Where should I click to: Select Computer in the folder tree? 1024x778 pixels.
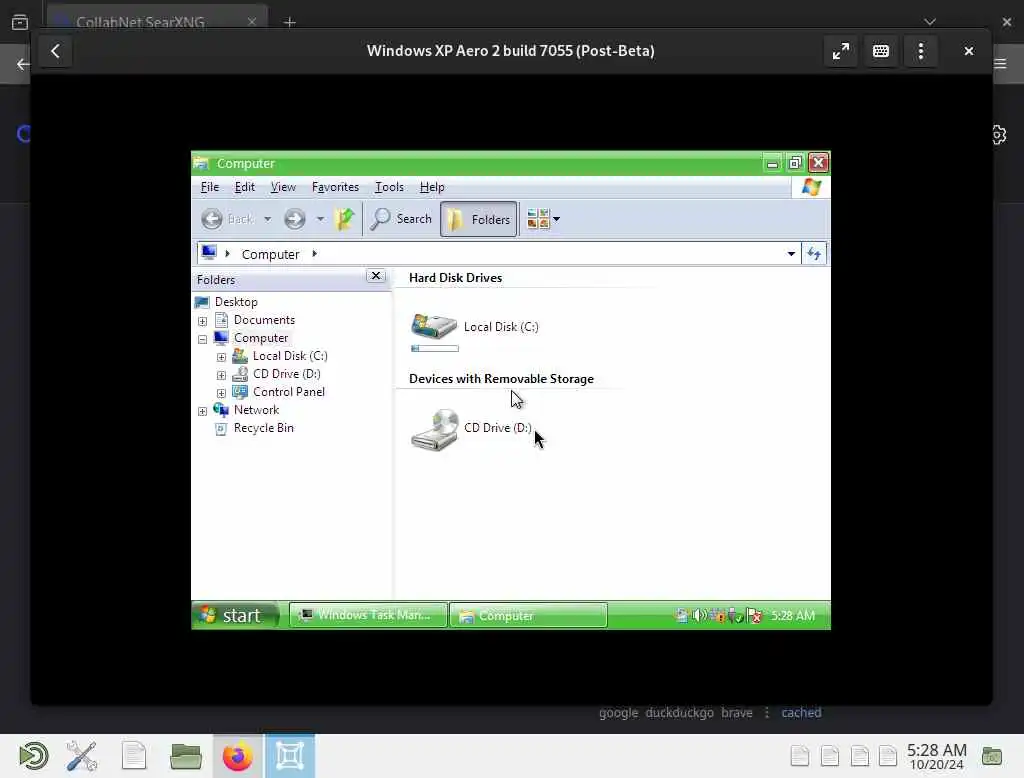pyautogui.click(x=261, y=338)
